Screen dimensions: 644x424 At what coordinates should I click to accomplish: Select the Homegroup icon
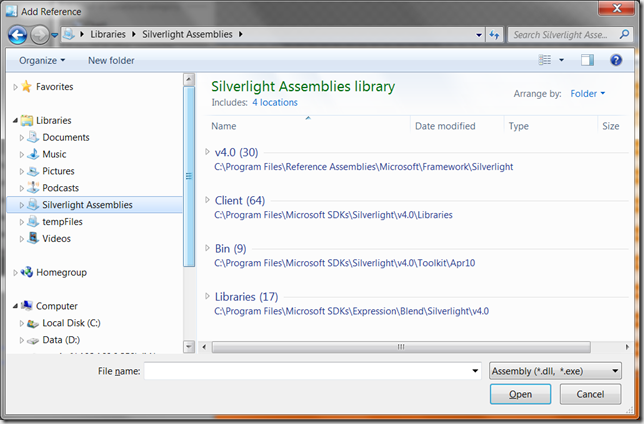pos(27,272)
